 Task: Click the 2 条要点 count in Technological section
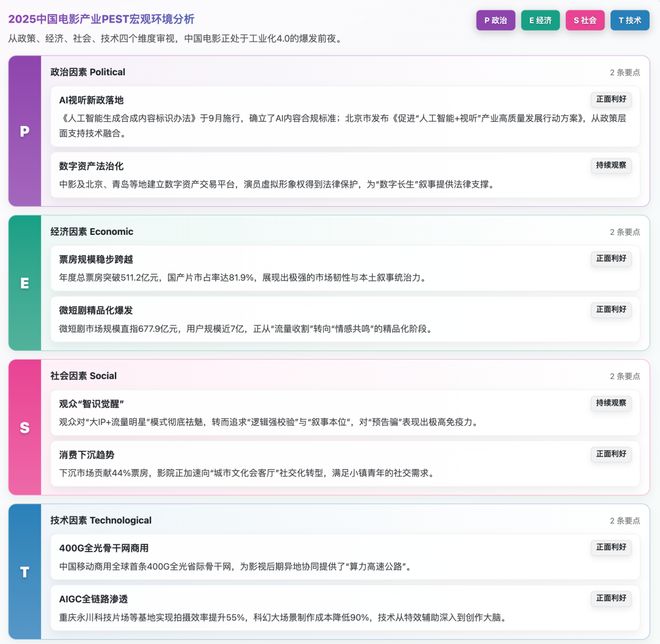pos(625,521)
